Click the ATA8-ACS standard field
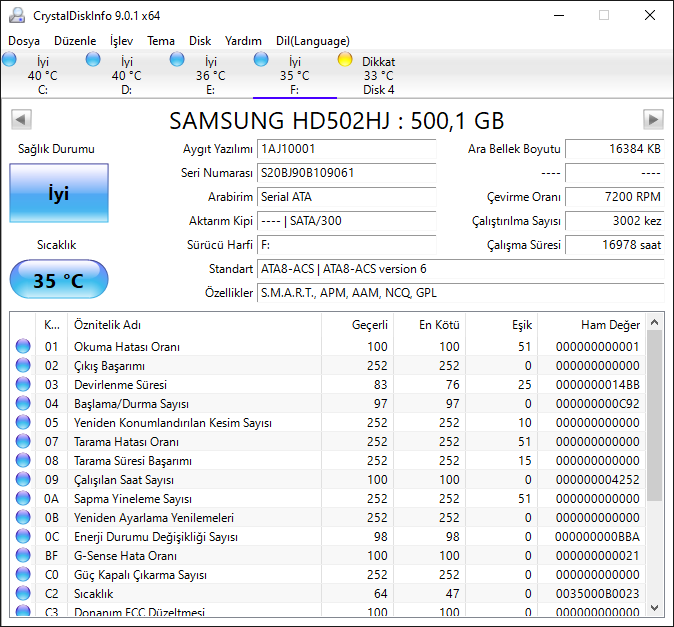 point(461,269)
